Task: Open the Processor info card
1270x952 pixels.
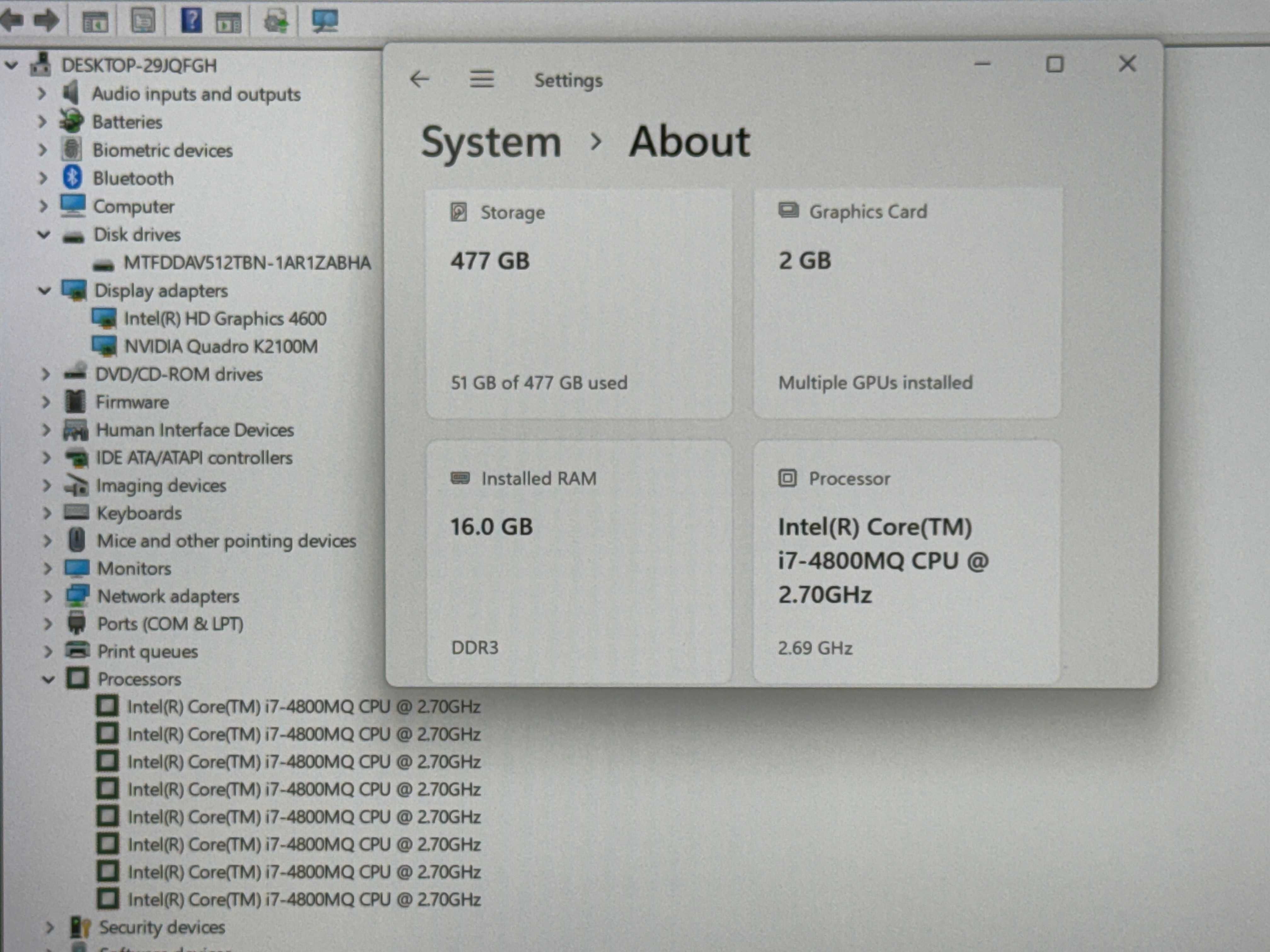Action: point(907,562)
